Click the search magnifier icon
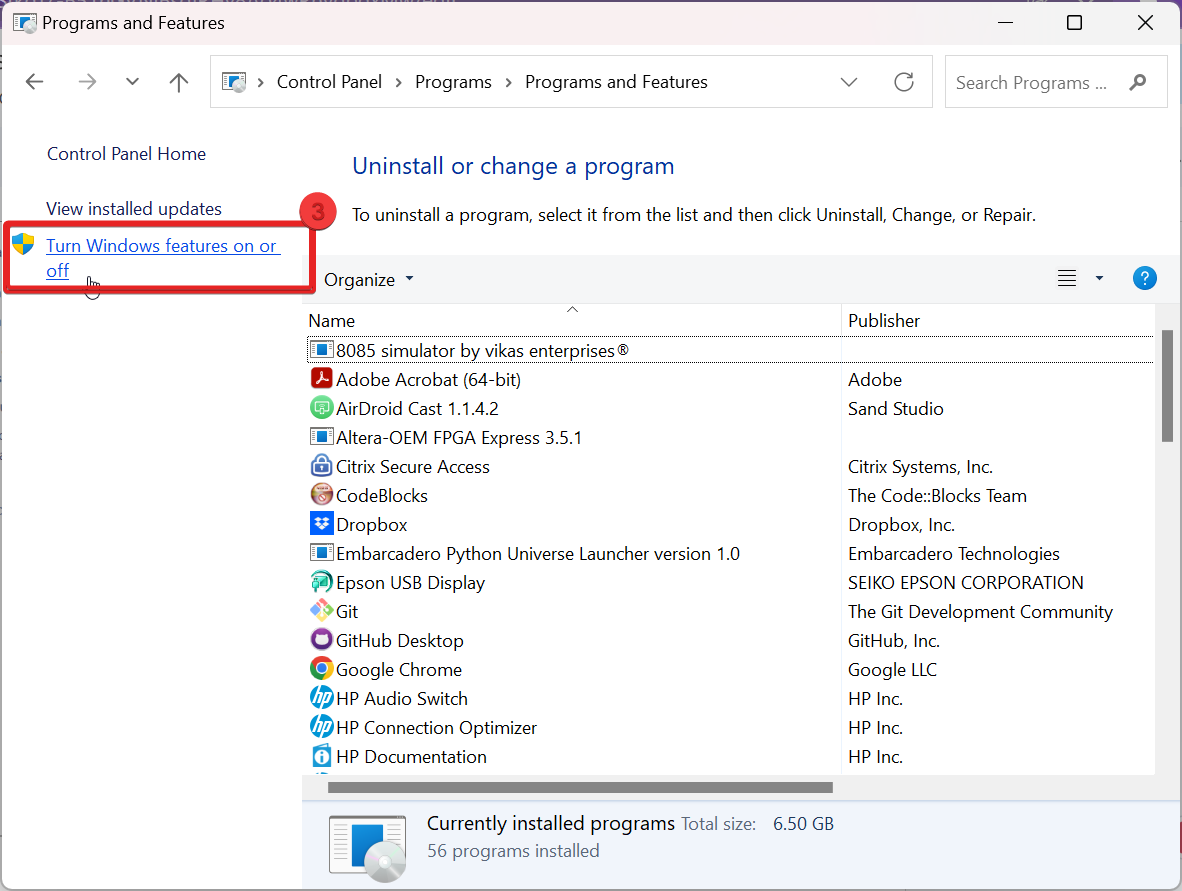The width and height of the screenshot is (1182, 891). [1138, 82]
